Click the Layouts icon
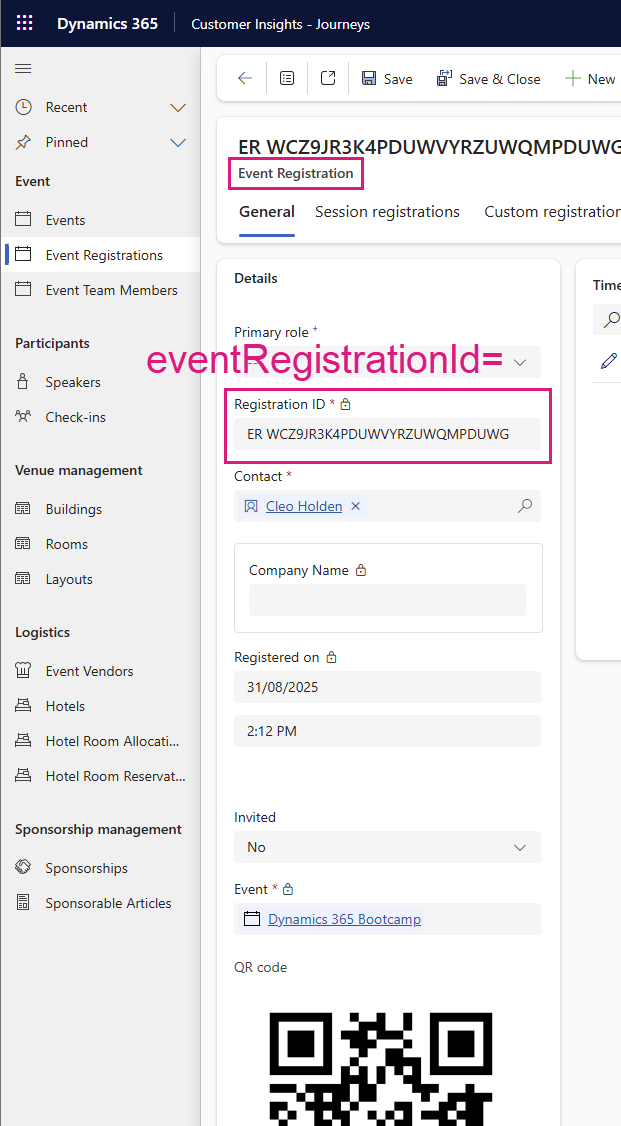The image size is (621, 1126). pyautogui.click(x=23, y=579)
